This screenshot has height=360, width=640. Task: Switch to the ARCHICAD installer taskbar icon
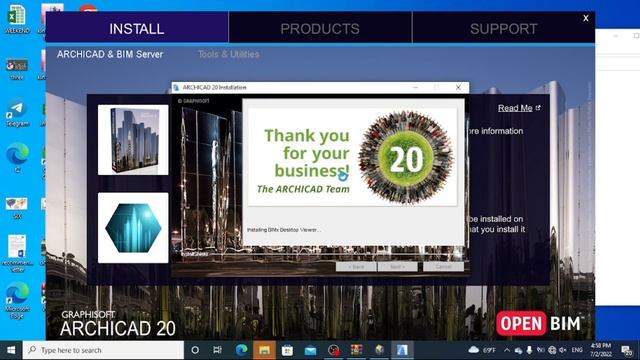tap(402, 350)
